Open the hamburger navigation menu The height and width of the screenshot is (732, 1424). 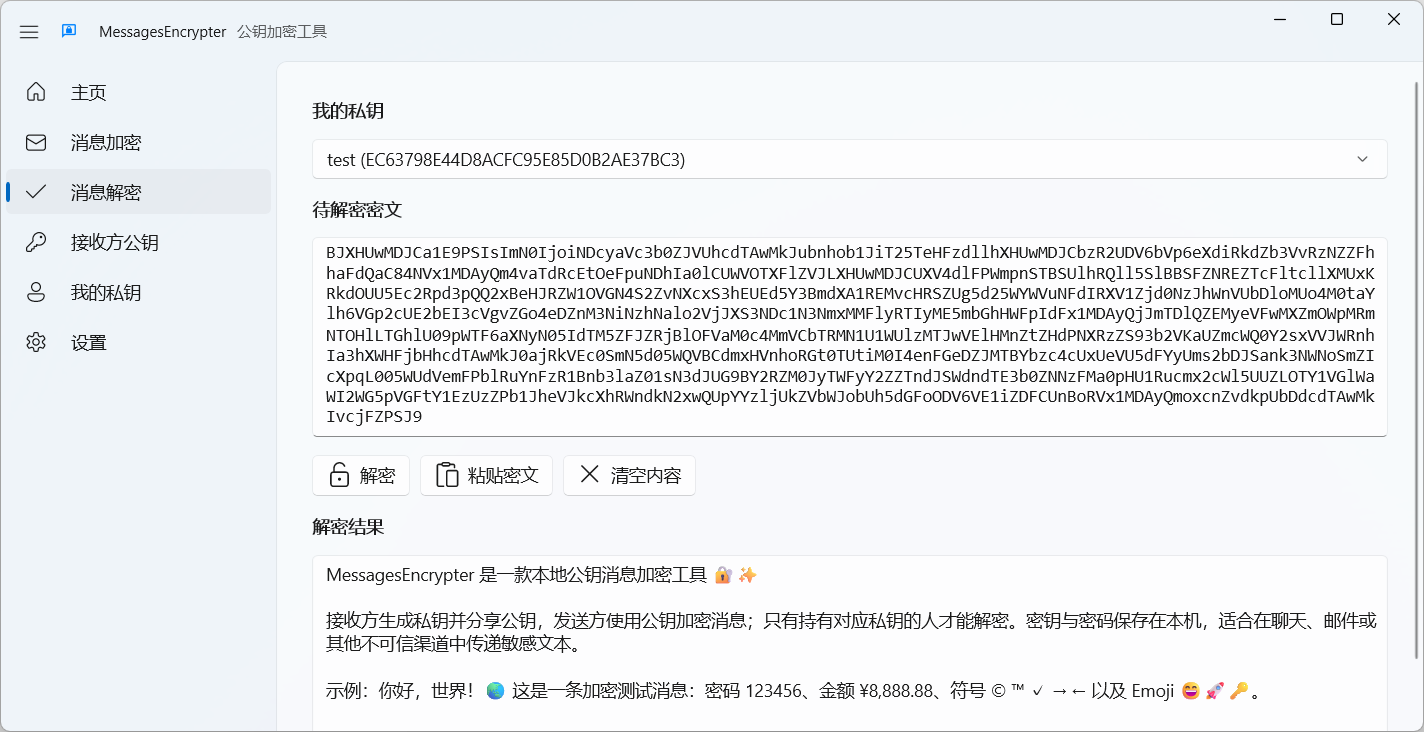[29, 32]
